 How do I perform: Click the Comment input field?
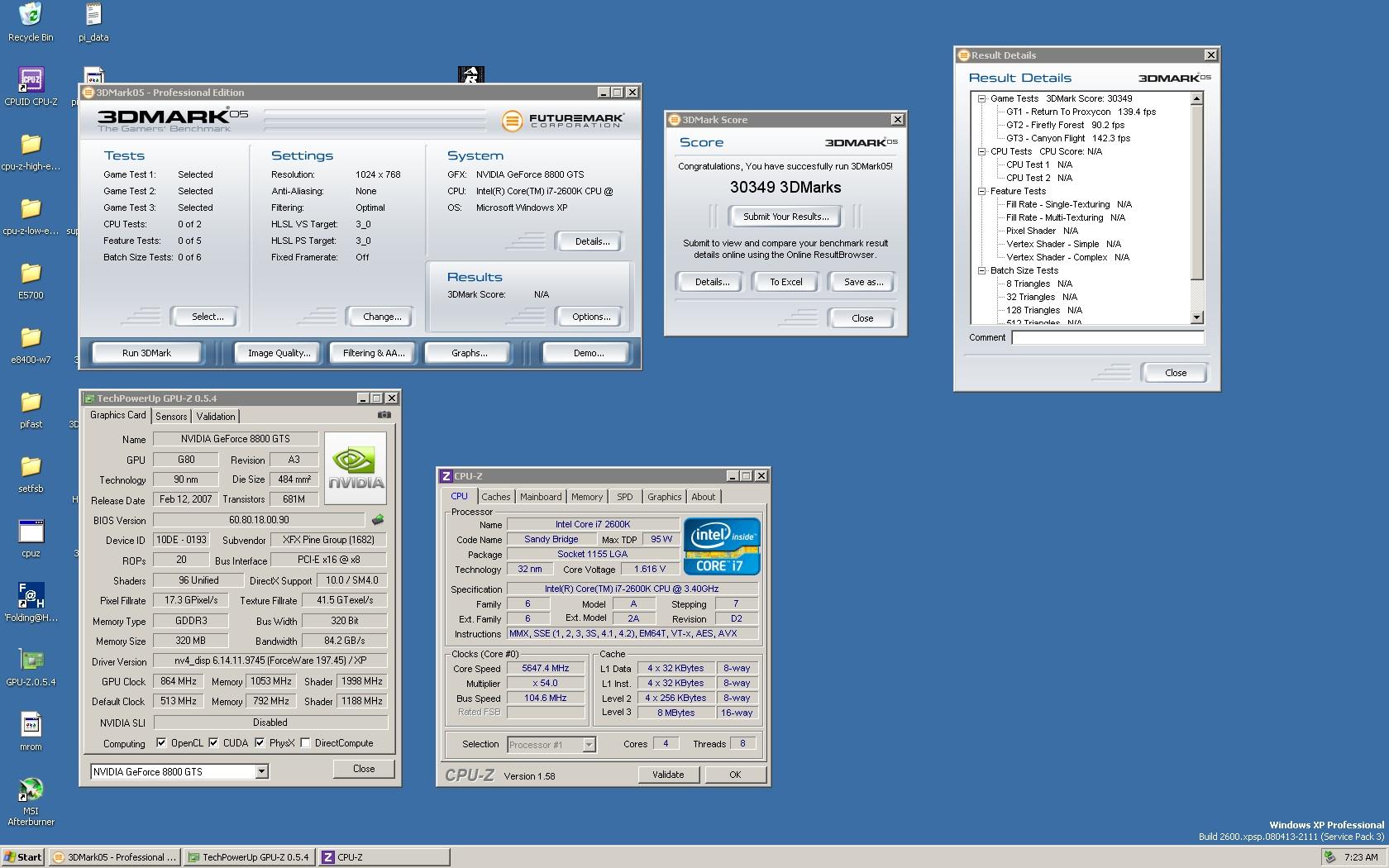1107,337
